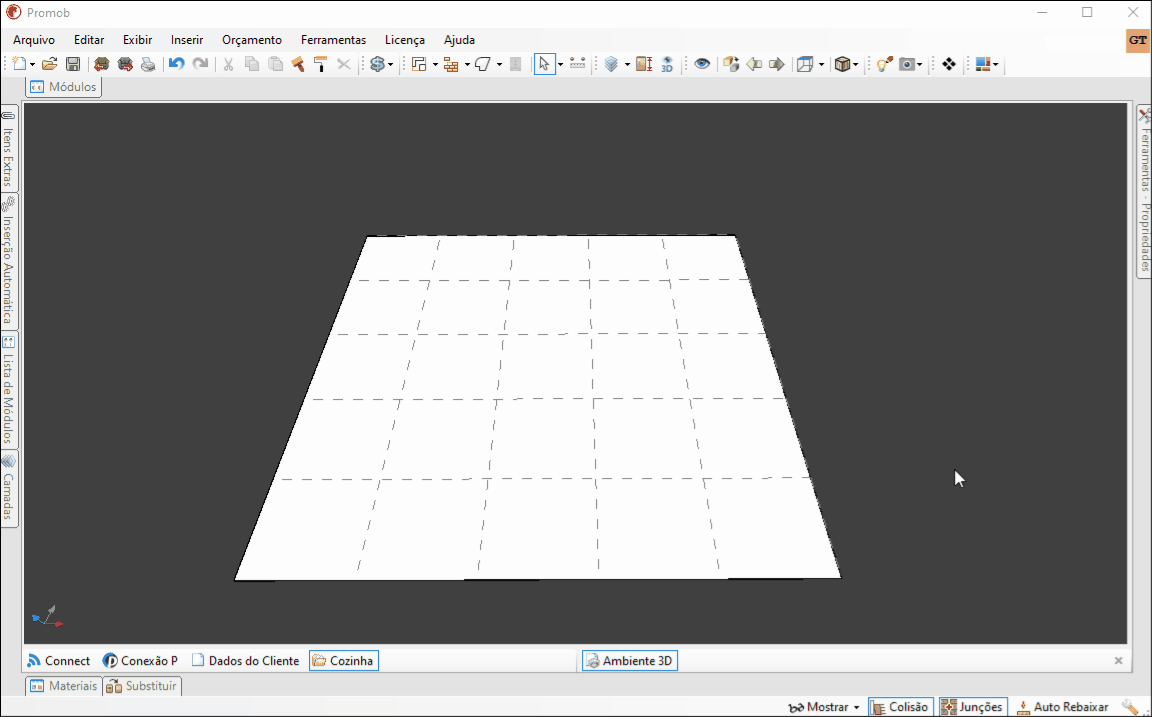Open a project with the folder icon
Screen dimensions: 1152x717
[x=49, y=64]
